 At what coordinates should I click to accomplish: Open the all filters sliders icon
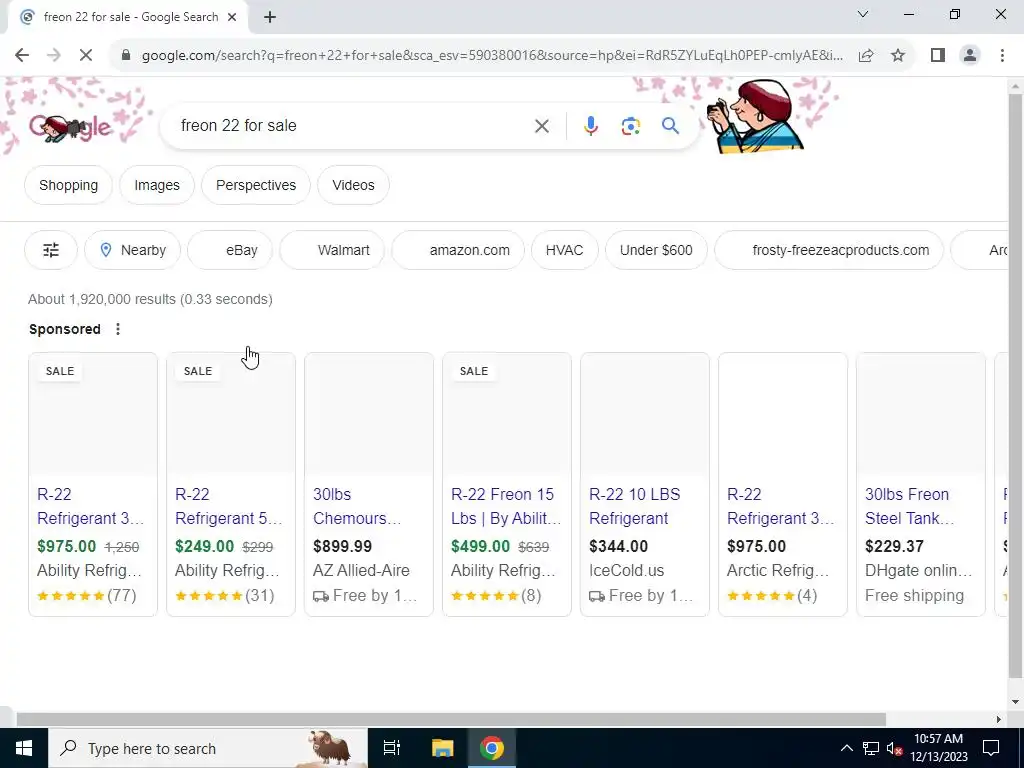pos(51,250)
